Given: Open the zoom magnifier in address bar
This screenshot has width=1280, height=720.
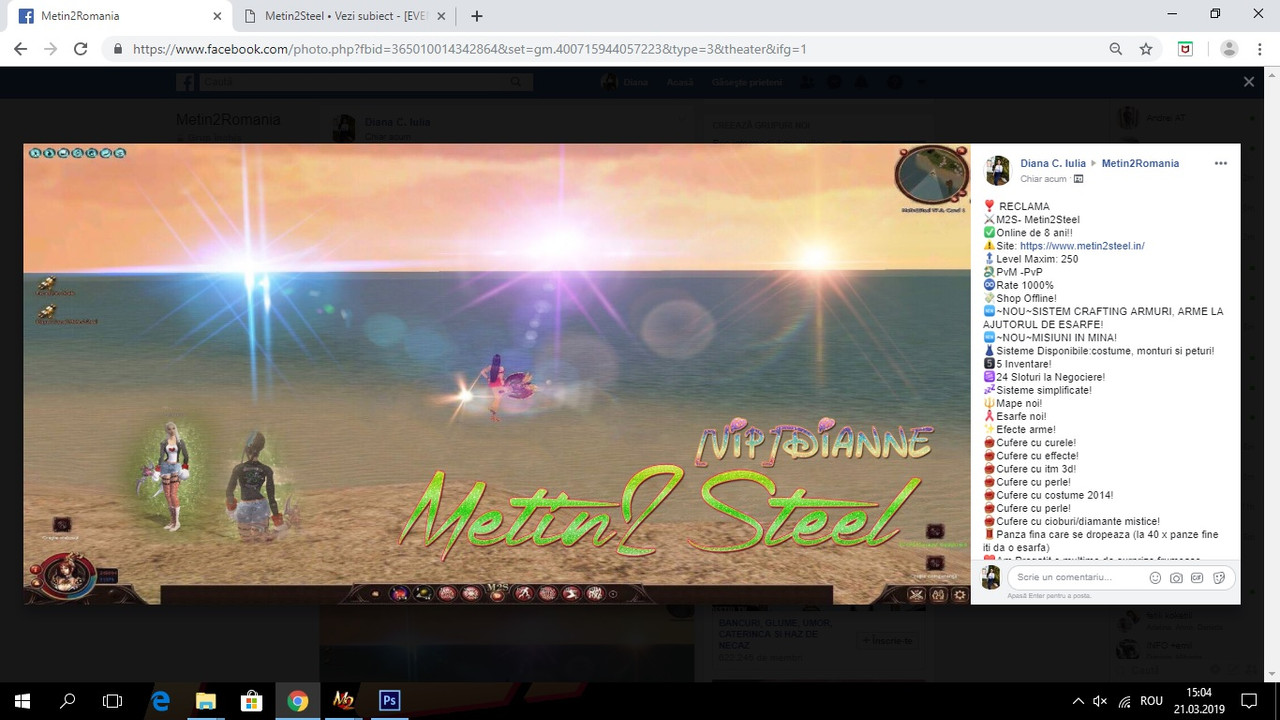Looking at the screenshot, I should [1116, 49].
